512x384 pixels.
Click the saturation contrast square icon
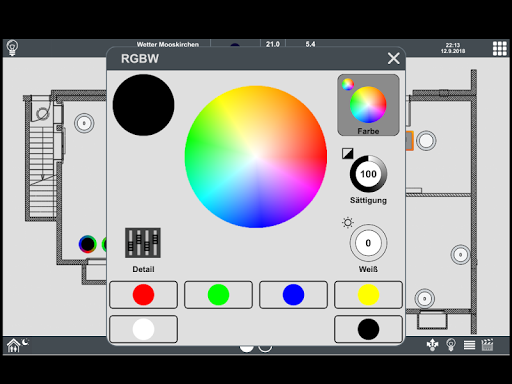[347, 153]
